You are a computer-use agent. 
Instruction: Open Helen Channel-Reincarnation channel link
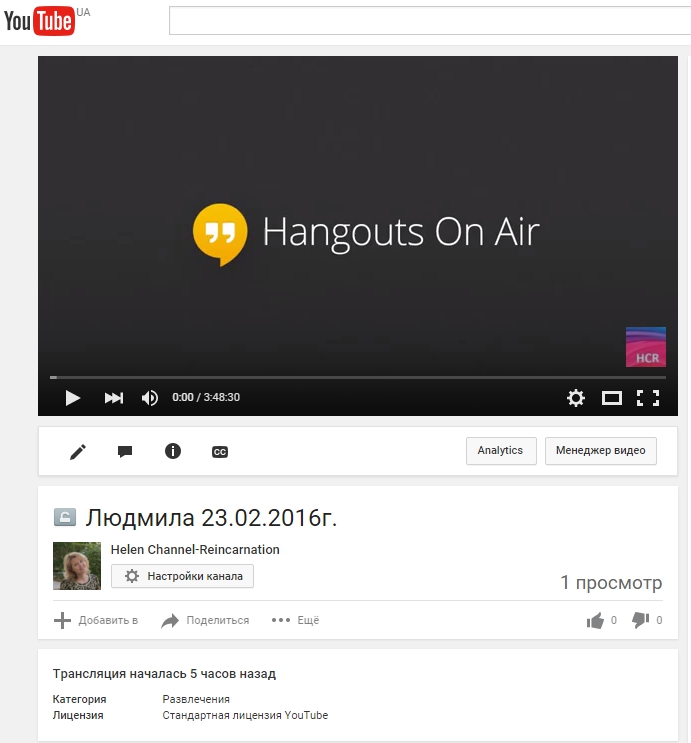pyautogui.click(x=195, y=549)
